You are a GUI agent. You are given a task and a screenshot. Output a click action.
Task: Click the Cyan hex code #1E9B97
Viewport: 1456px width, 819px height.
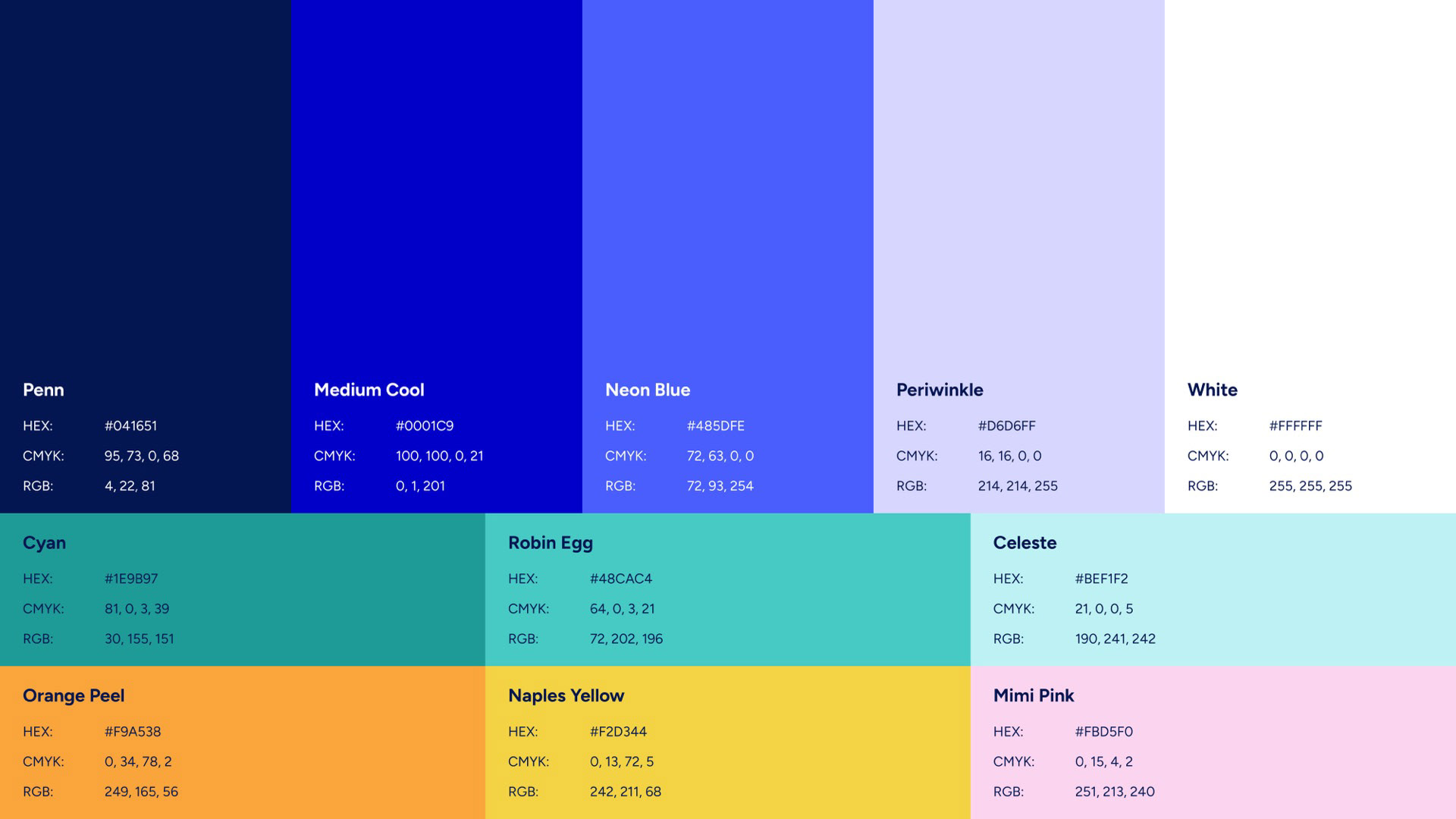point(131,579)
